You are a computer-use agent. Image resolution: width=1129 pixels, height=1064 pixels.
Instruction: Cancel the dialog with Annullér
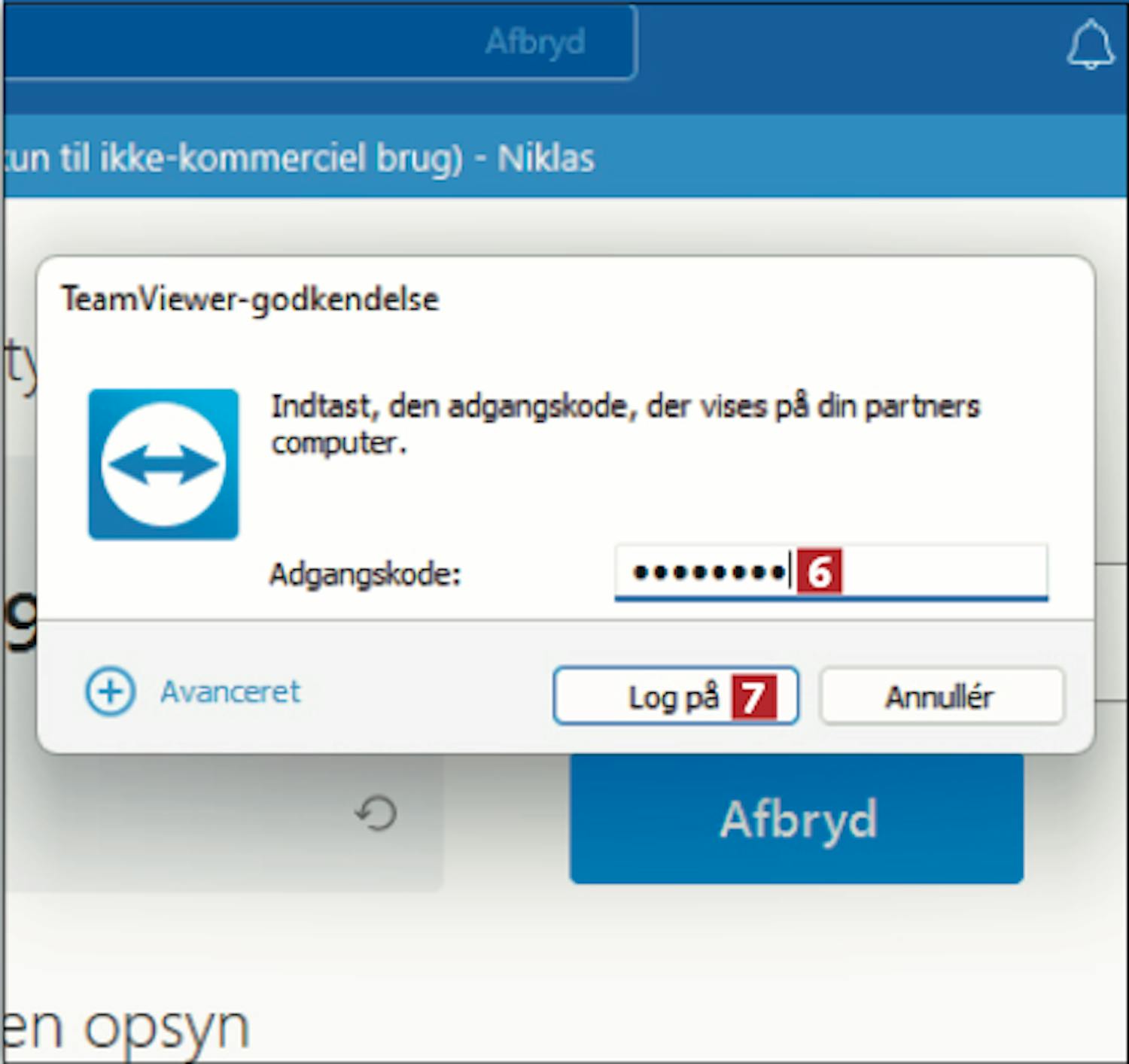point(942,696)
